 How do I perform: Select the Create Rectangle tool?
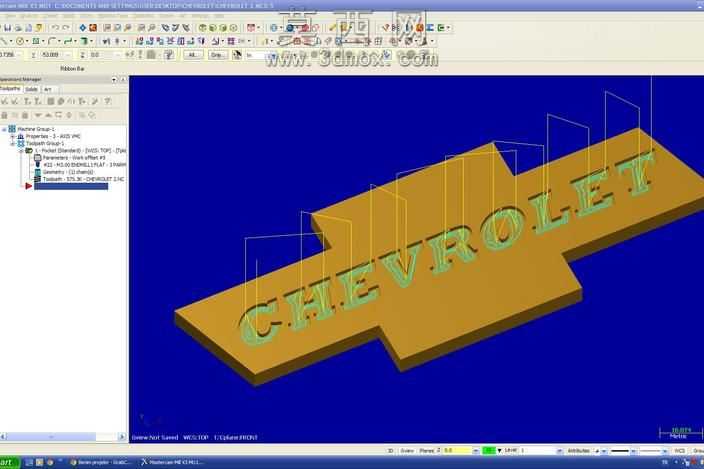36,41
